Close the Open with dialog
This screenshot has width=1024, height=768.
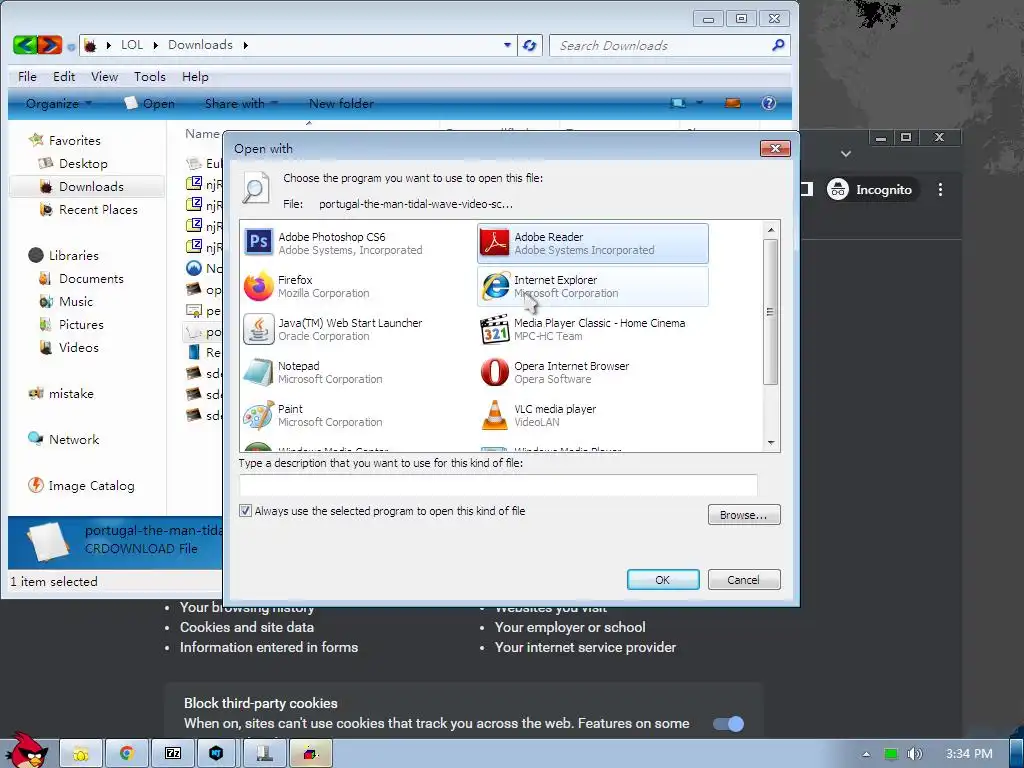point(775,148)
